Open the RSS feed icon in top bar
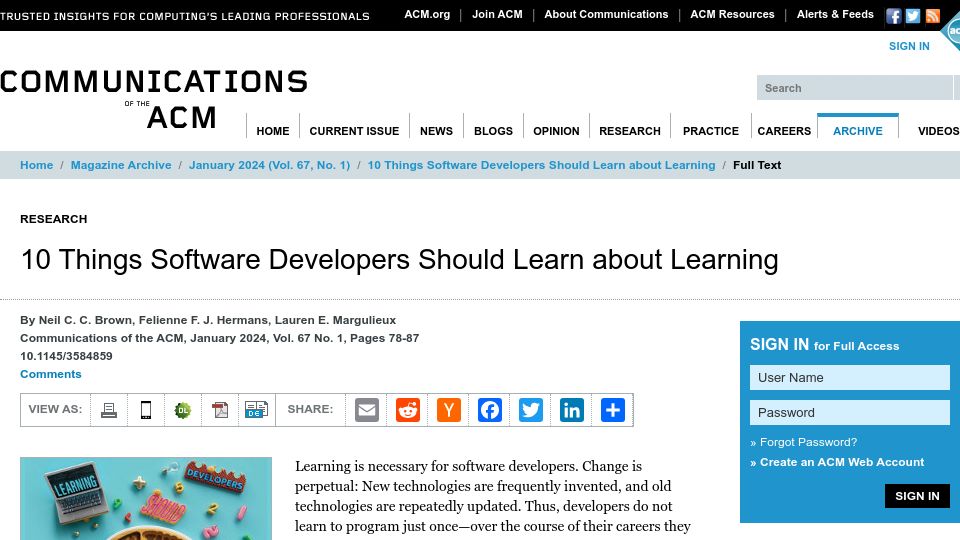The height and width of the screenshot is (540, 960). click(932, 16)
